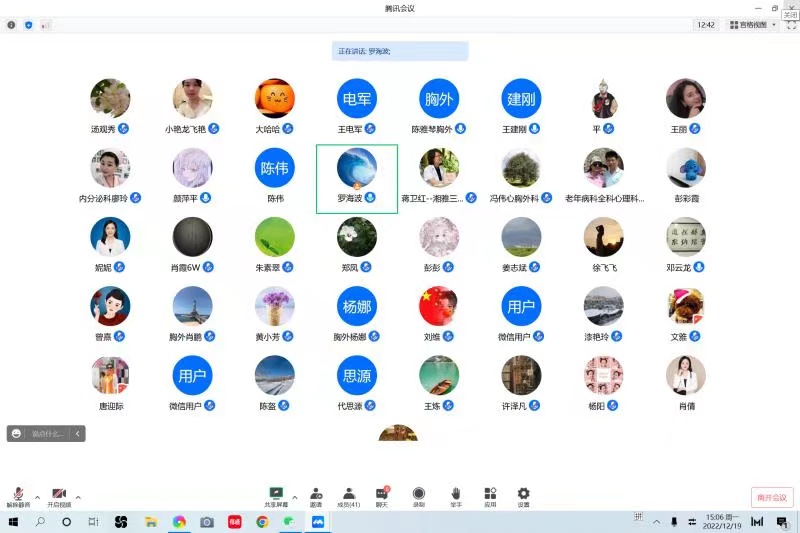This screenshot has height=533, width=800.
Task: Open the 设置 settings gear
Action: click(x=523, y=496)
